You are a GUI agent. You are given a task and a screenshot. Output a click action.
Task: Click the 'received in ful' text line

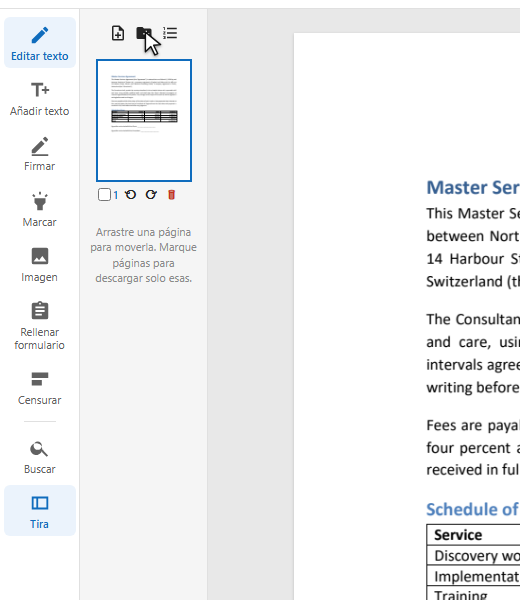(x=473, y=470)
